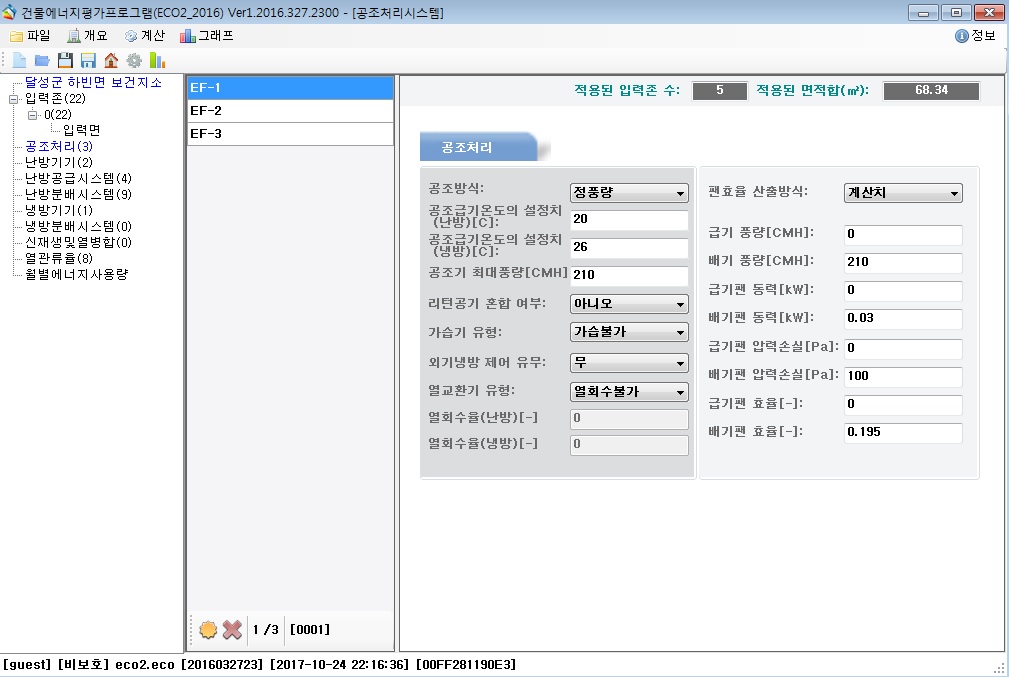
Task: Select EF-2 in the list
Action: [x=290, y=111]
